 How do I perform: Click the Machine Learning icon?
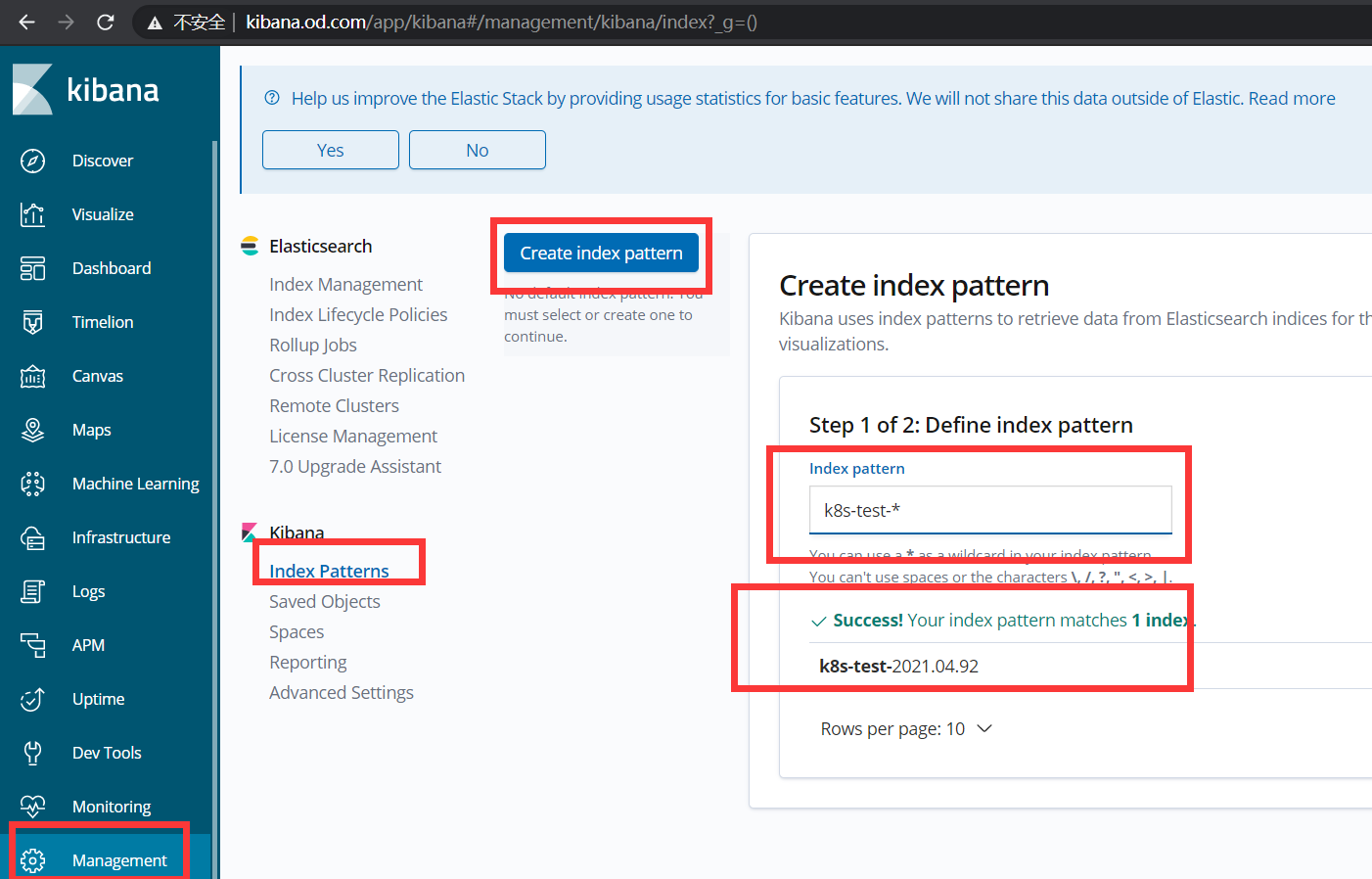[32, 484]
